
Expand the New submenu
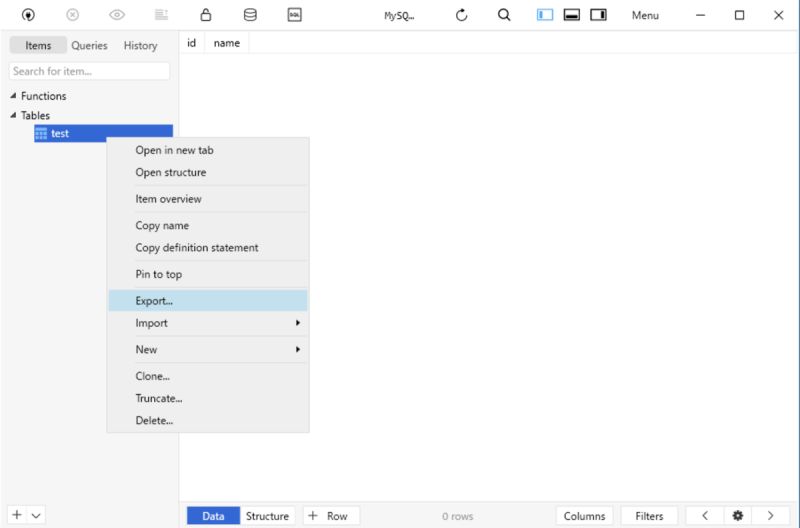click(x=208, y=349)
